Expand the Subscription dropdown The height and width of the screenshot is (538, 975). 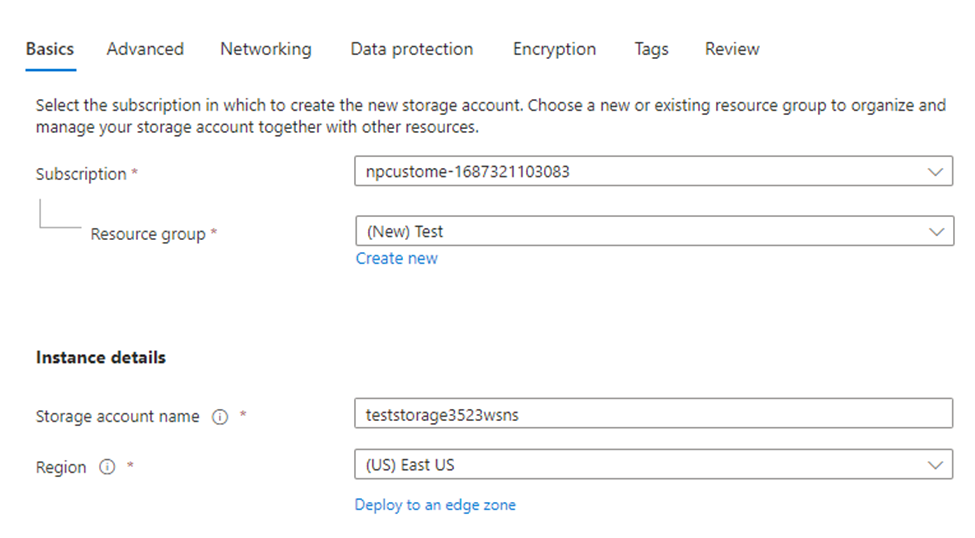click(x=654, y=172)
